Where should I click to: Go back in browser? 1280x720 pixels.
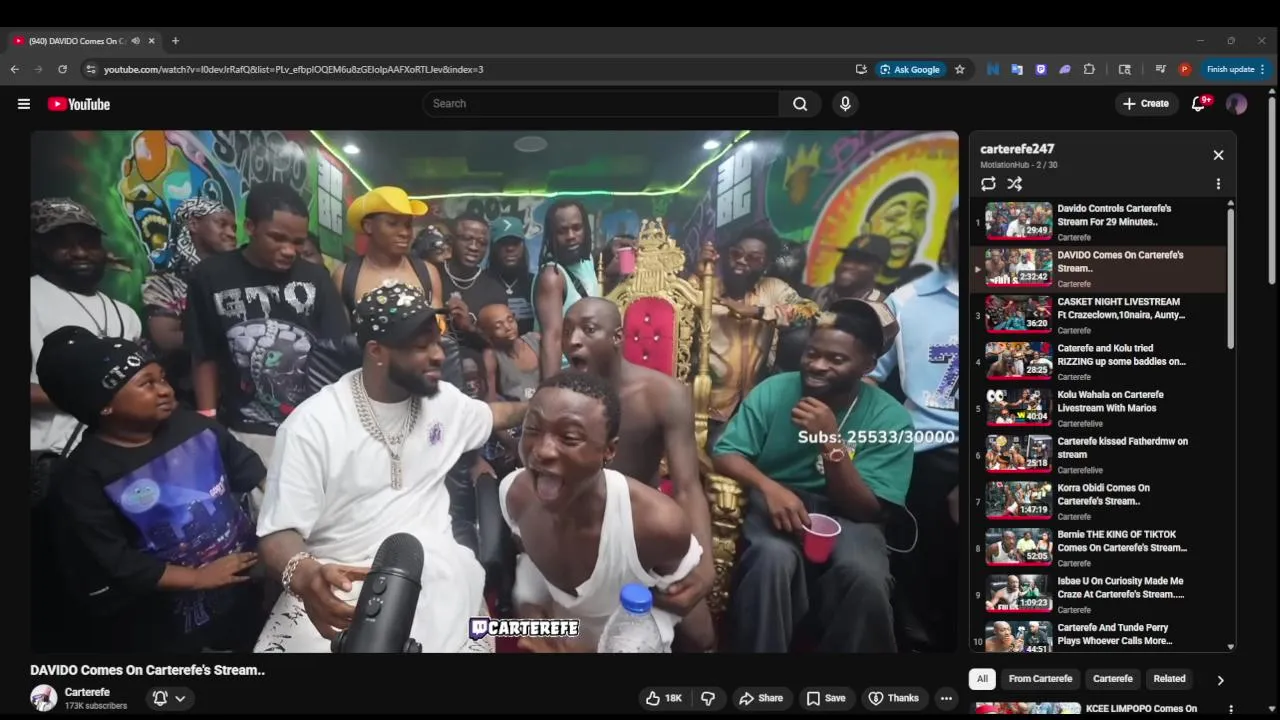pyautogui.click(x=15, y=69)
